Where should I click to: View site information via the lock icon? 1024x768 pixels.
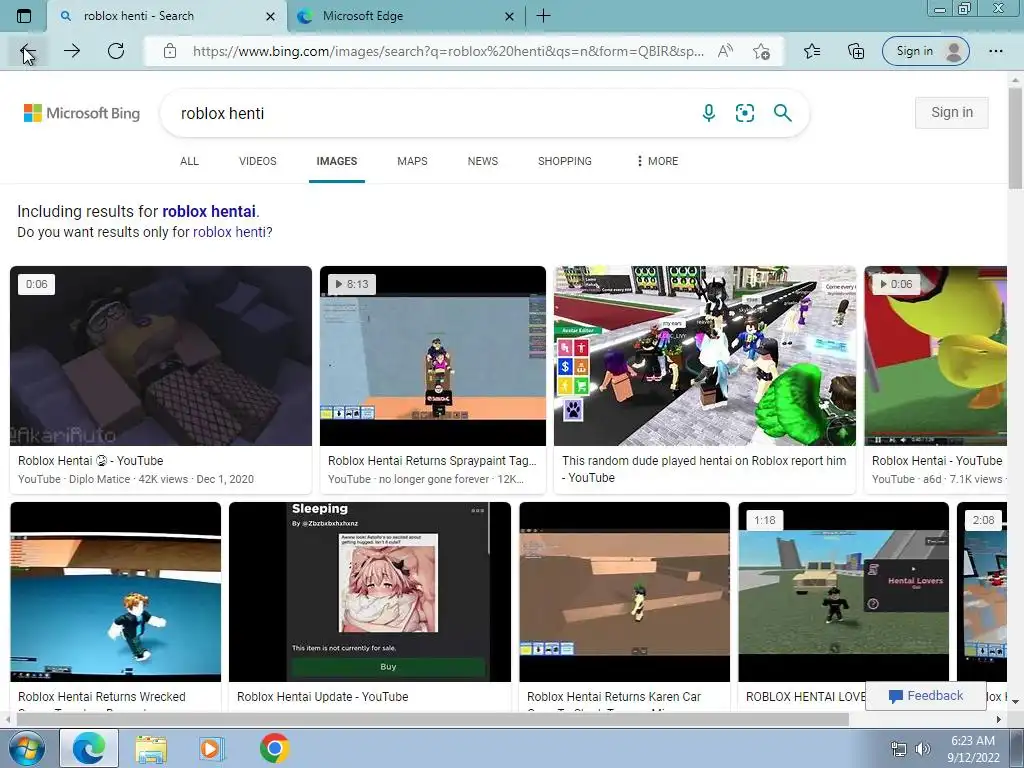coord(170,51)
